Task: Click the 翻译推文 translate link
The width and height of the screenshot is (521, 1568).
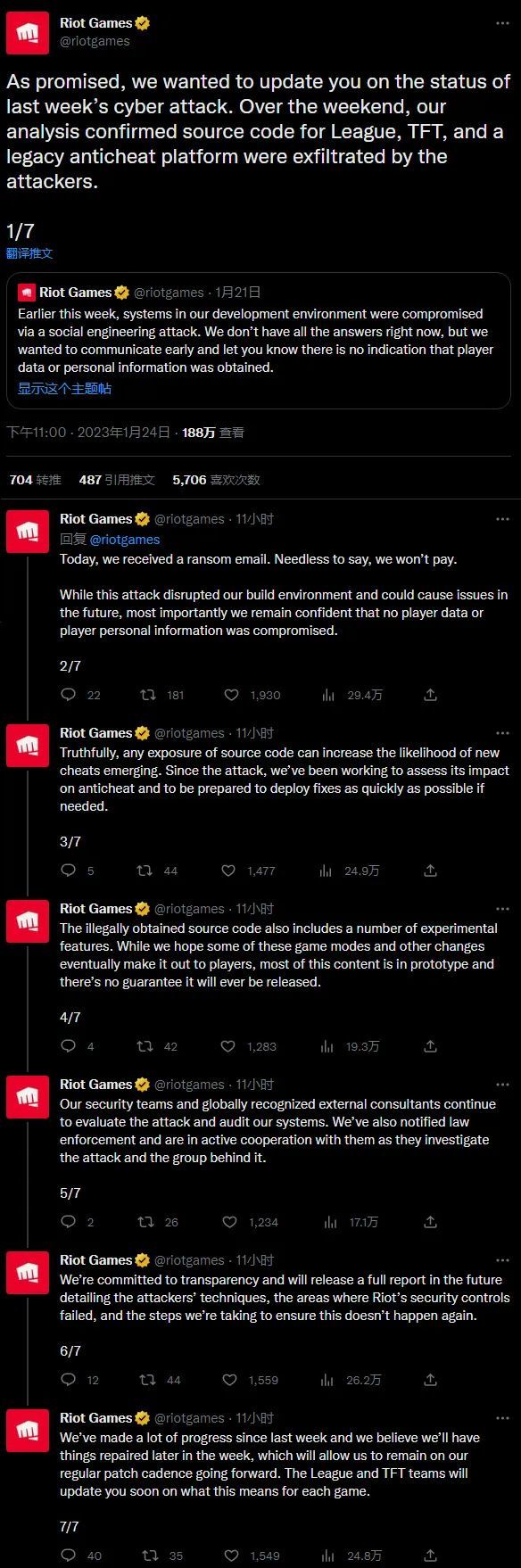Action: tap(29, 253)
